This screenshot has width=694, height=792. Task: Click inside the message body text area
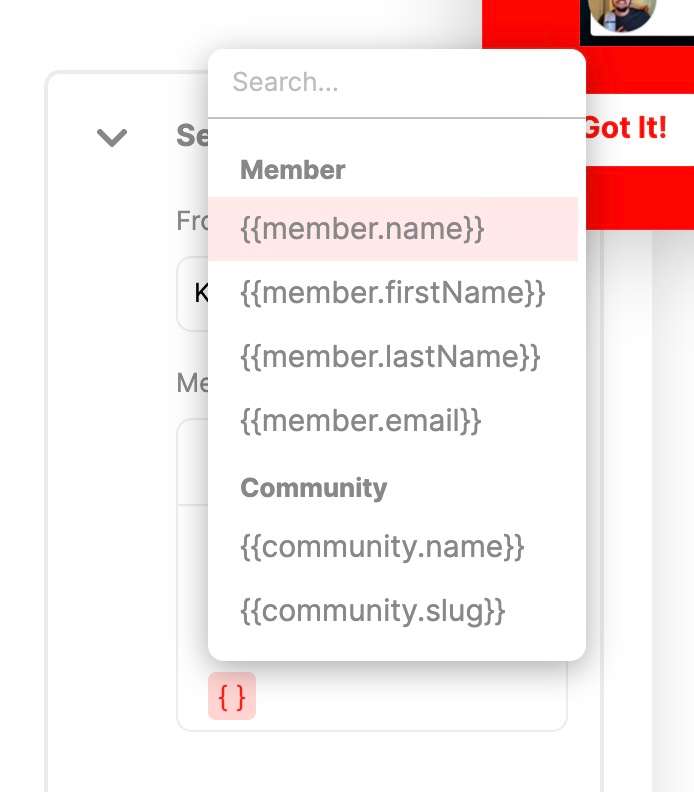click(193, 590)
